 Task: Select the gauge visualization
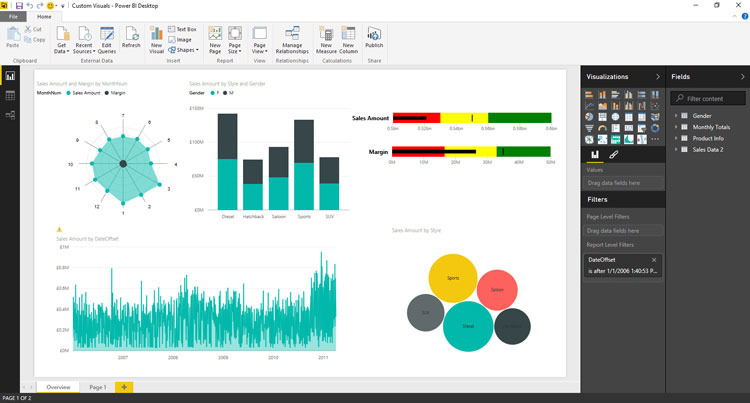(x=602, y=128)
